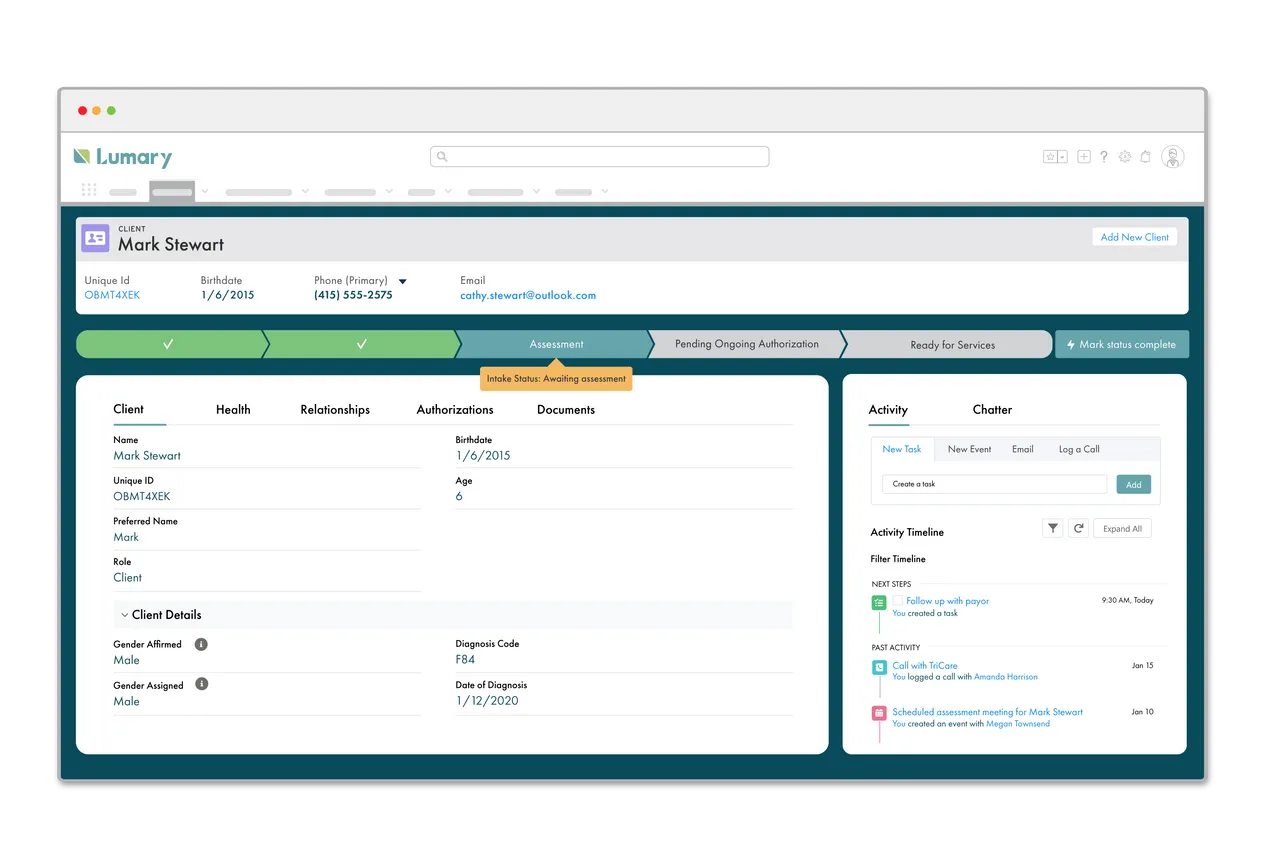Click Intake Status: Awaiting assessment tooltip

[x=556, y=379]
